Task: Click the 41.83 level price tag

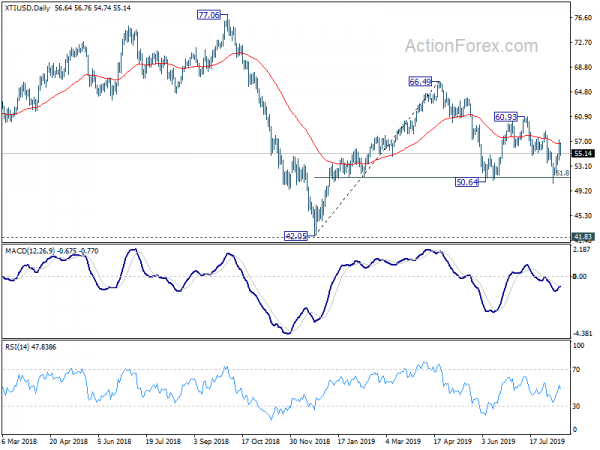Action: (x=583, y=237)
